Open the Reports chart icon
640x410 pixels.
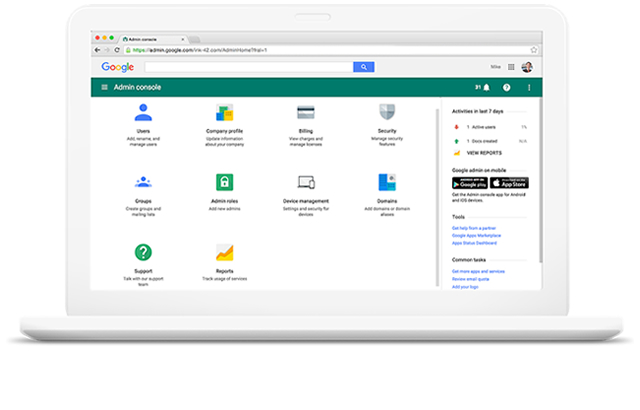[224, 252]
